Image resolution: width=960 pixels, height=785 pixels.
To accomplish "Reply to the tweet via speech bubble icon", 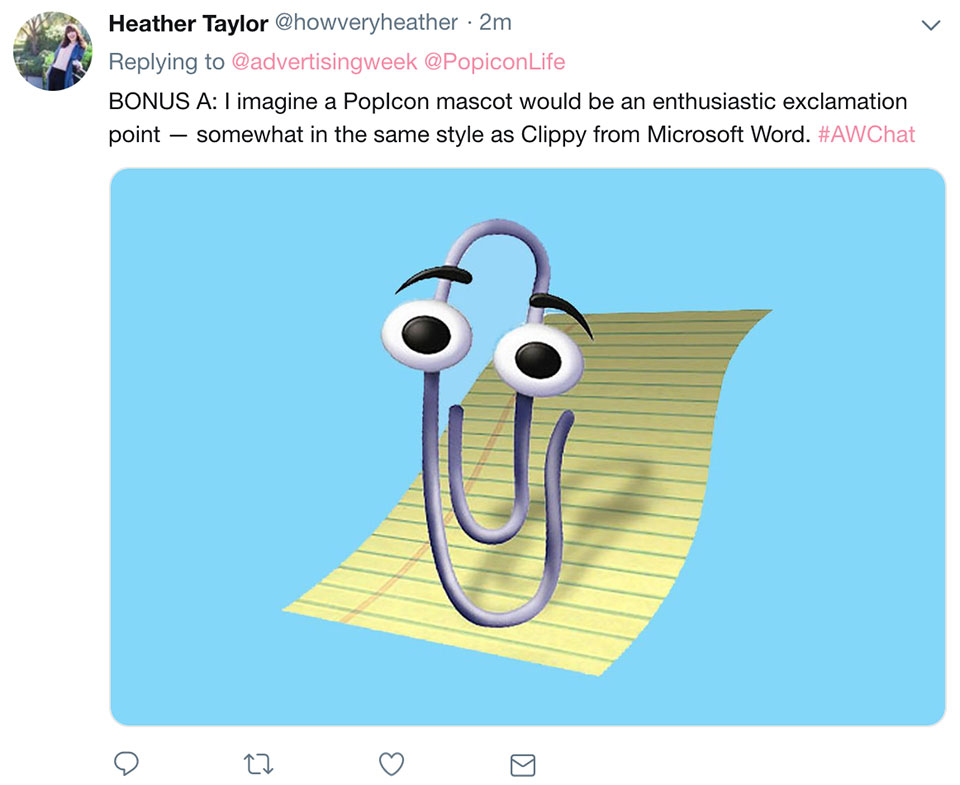I will (x=126, y=764).
